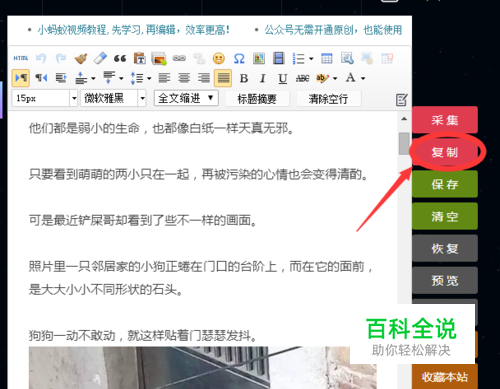This screenshot has width=500, height=389.
Task: Open table properties icon
Action: click(x=367, y=58)
